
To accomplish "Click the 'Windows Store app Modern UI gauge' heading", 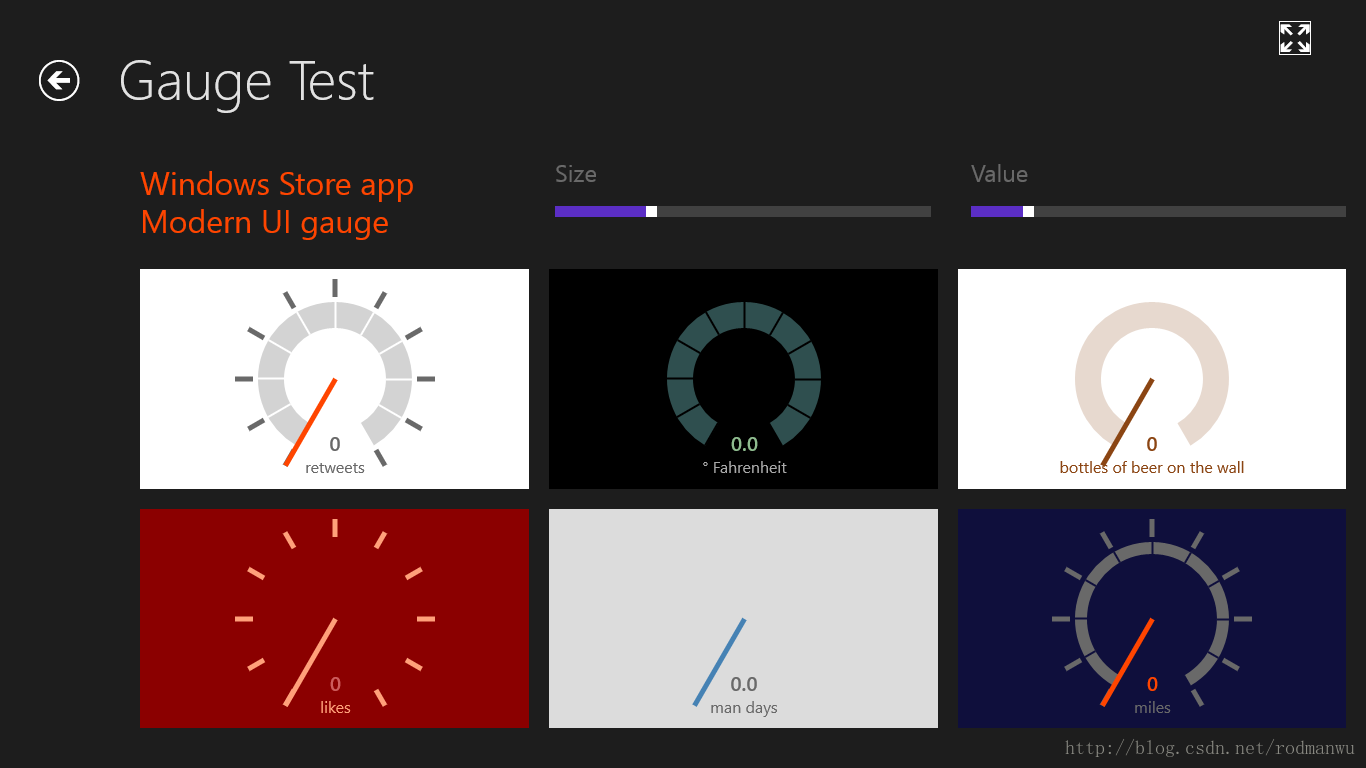I will pyautogui.click(x=277, y=203).
